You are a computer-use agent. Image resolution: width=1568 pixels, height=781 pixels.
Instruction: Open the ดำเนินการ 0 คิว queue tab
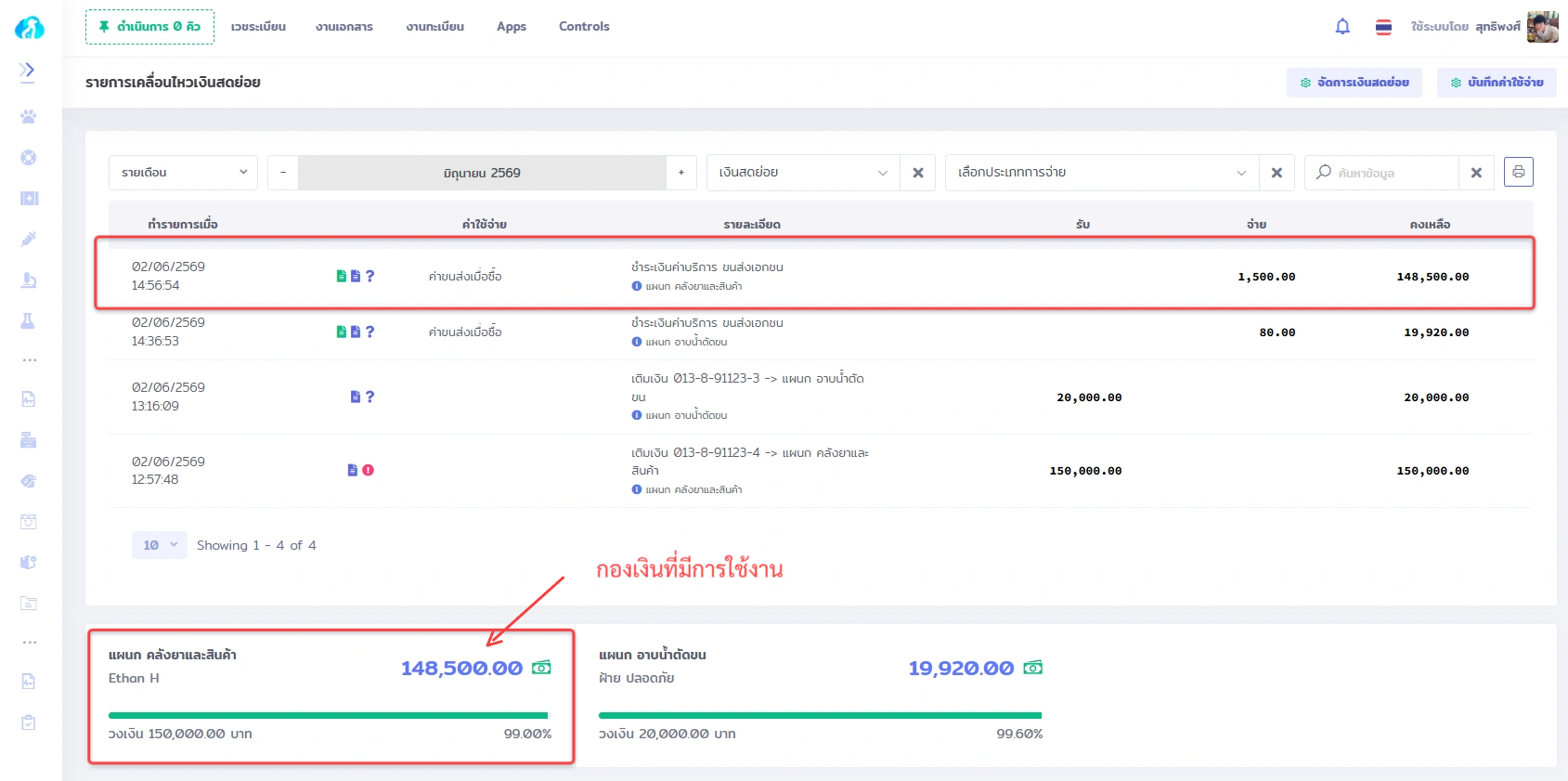click(149, 27)
